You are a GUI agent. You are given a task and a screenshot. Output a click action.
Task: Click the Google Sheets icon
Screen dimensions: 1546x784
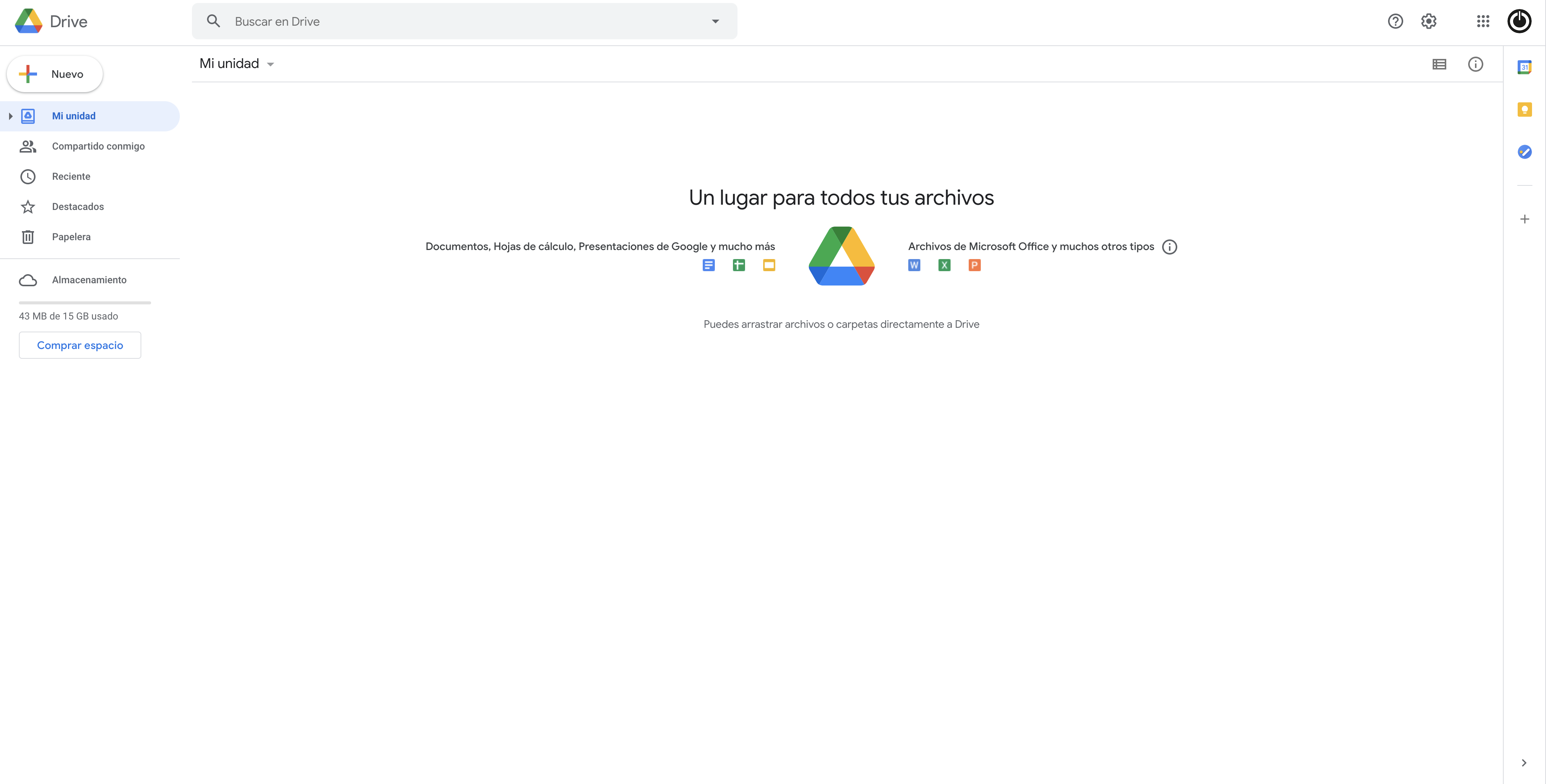[739, 265]
